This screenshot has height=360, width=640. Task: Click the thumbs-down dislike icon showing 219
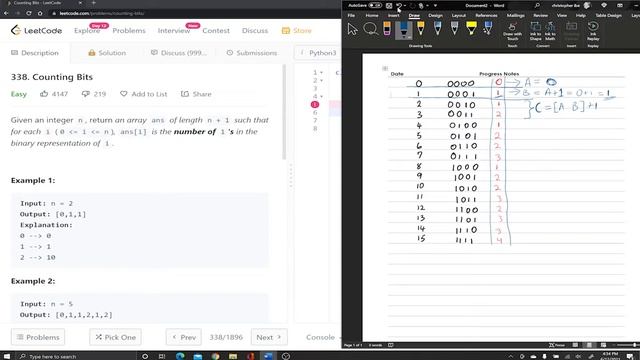(85, 94)
